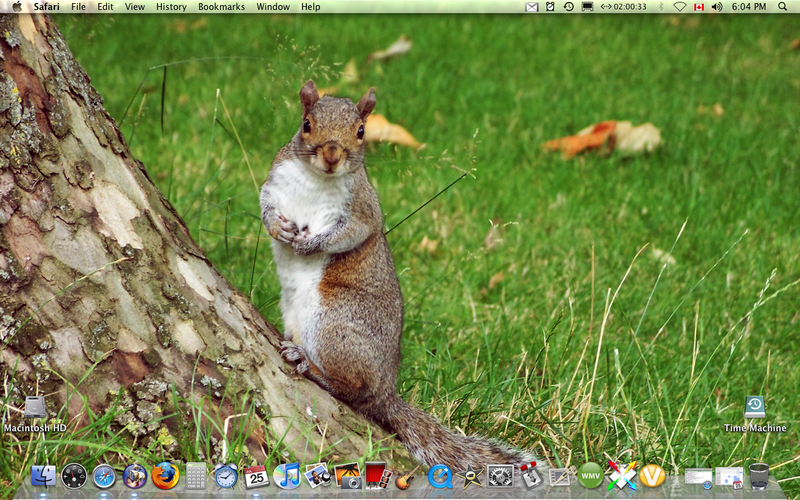800x500 pixels.
Task: Open the yellow V circle app
Action: 653,476
